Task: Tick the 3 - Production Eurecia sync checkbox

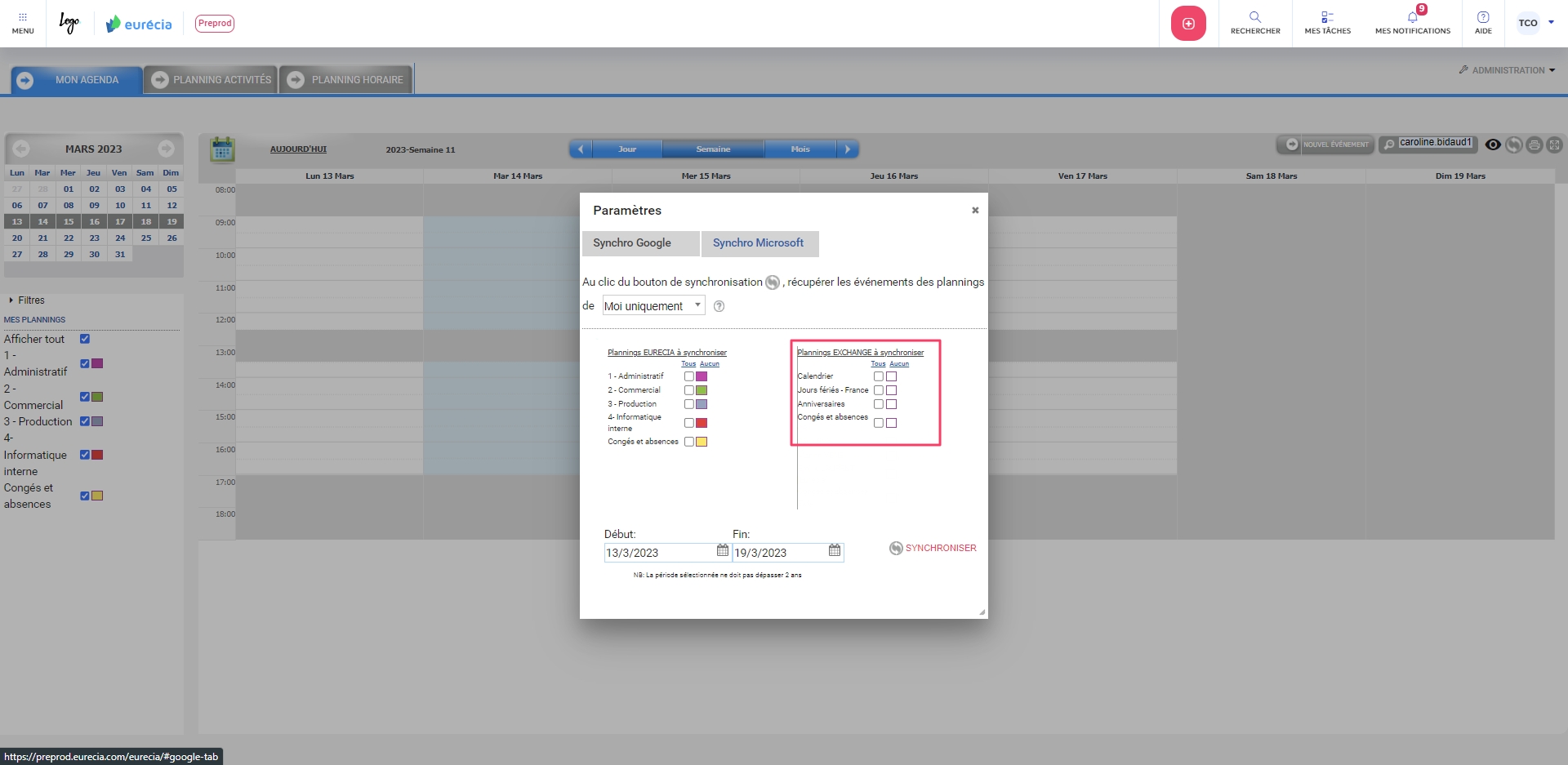Action: point(688,404)
